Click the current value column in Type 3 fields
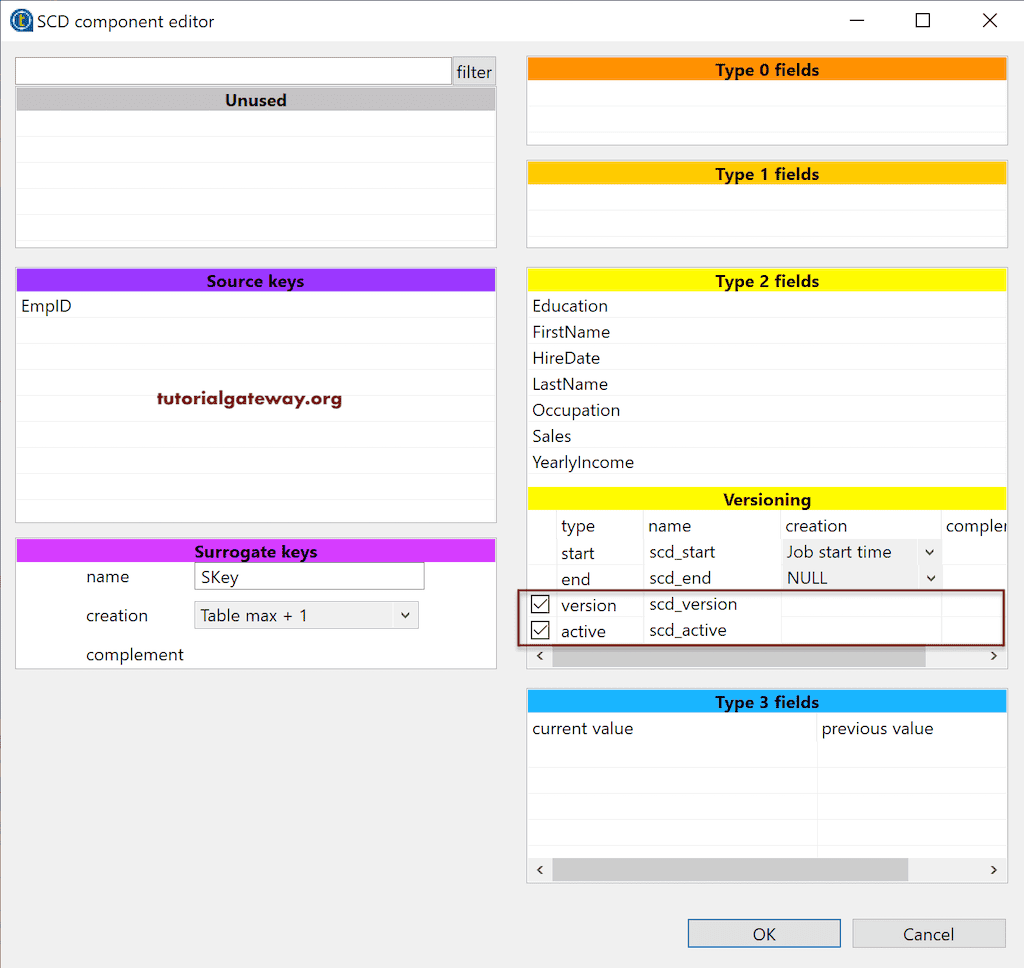1024x968 pixels. tap(583, 728)
